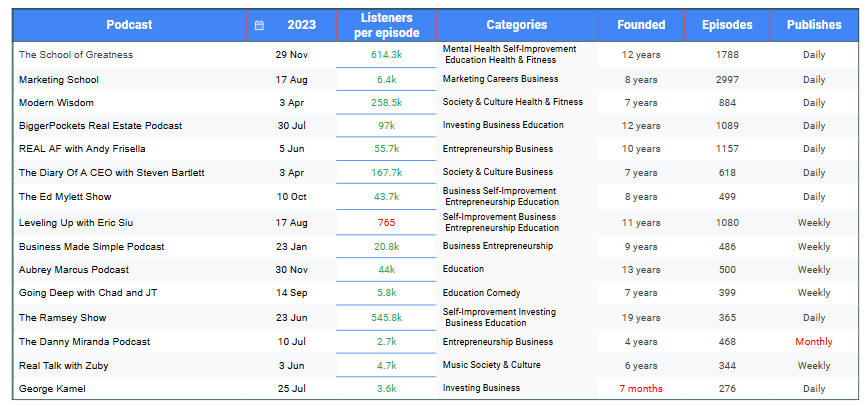The width and height of the screenshot is (868, 407).
Task: Select Leveling Up with Eric Siu
Action: pos(76,223)
